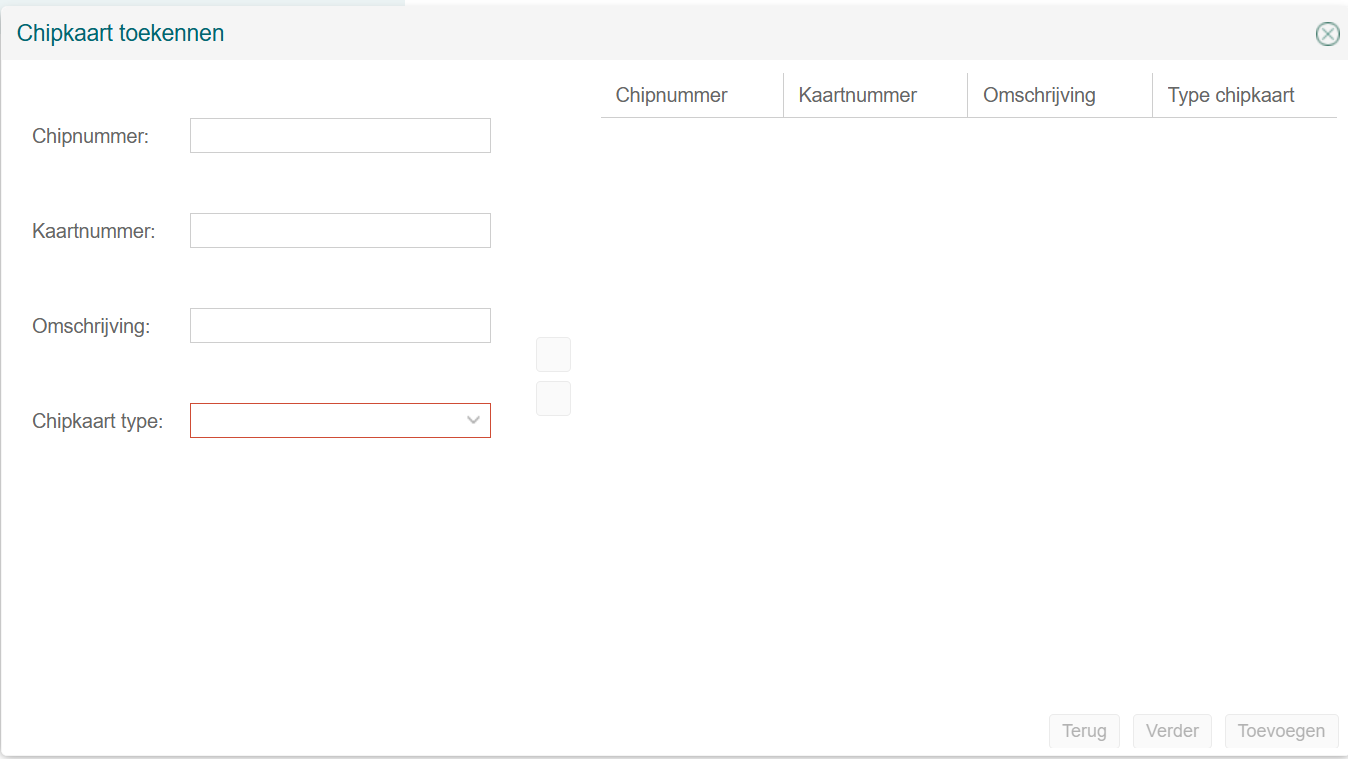Click the Chipnummer text field
The width and height of the screenshot is (1348, 759).
340,136
